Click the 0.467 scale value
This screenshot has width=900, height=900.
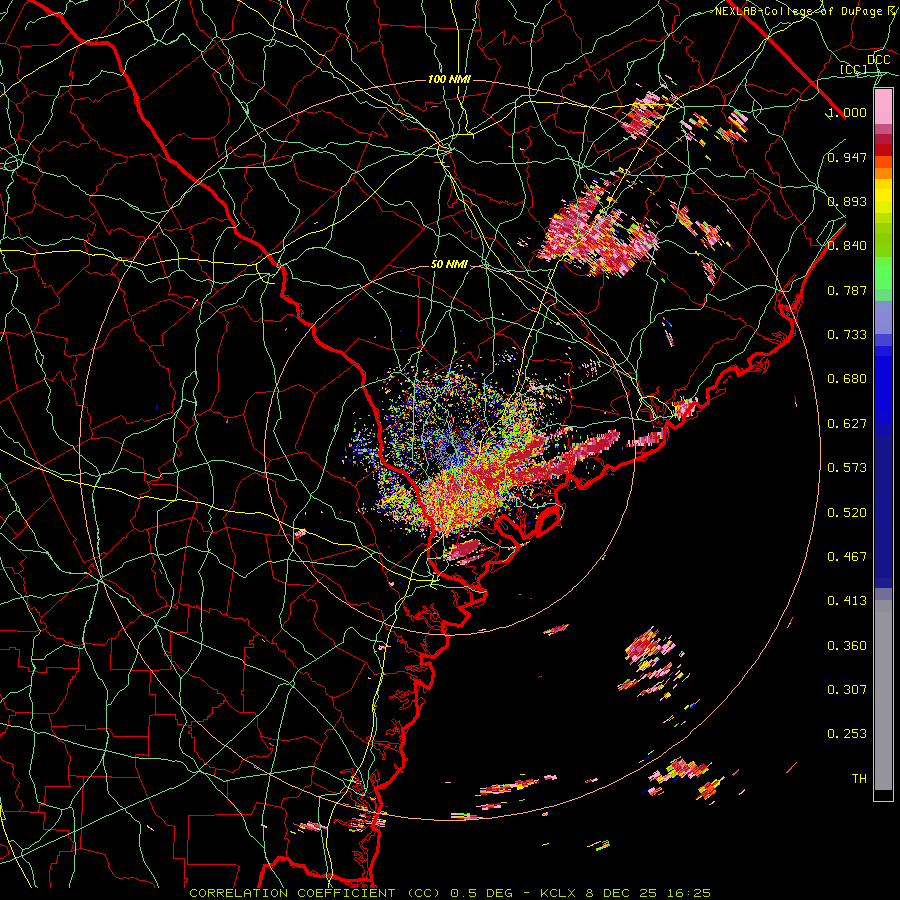[x=847, y=557]
